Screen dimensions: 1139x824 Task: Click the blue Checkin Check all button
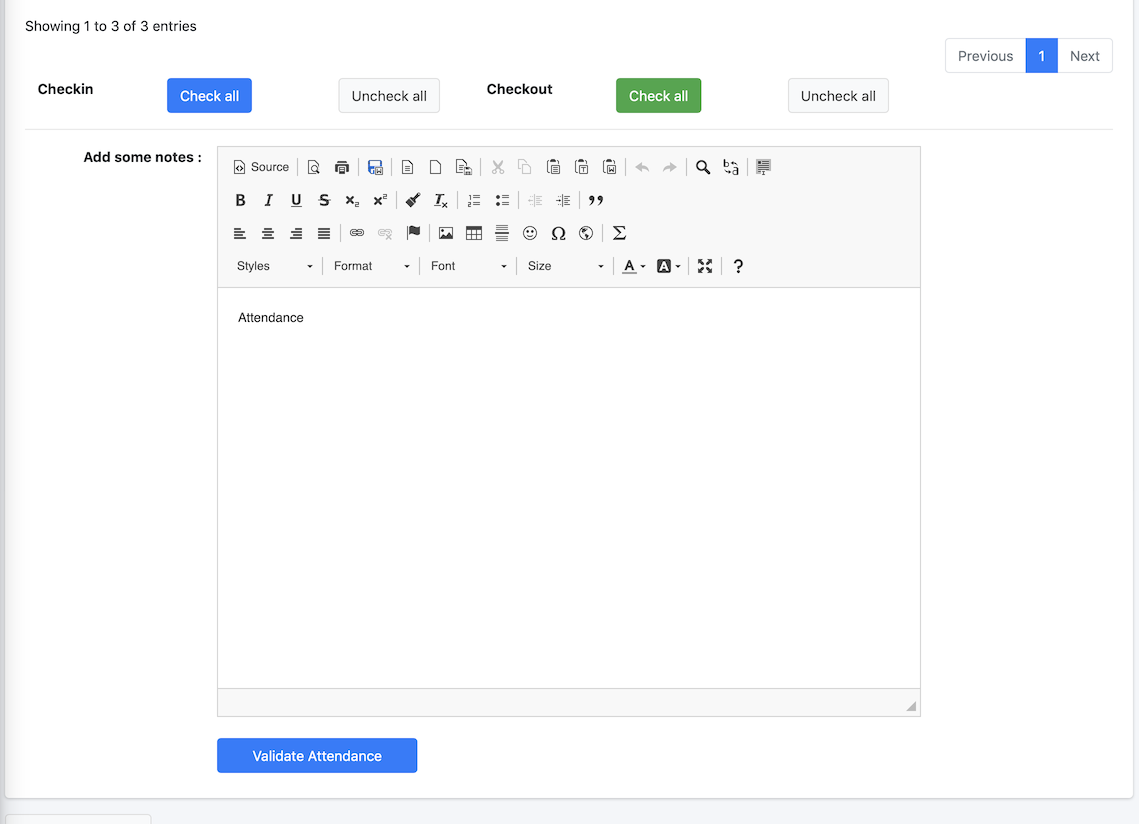[209, 96]
